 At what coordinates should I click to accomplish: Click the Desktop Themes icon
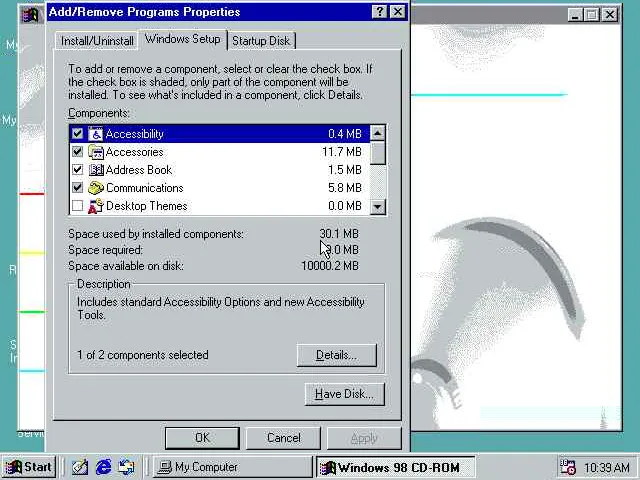pyautogui.click(x=96, y=206)
